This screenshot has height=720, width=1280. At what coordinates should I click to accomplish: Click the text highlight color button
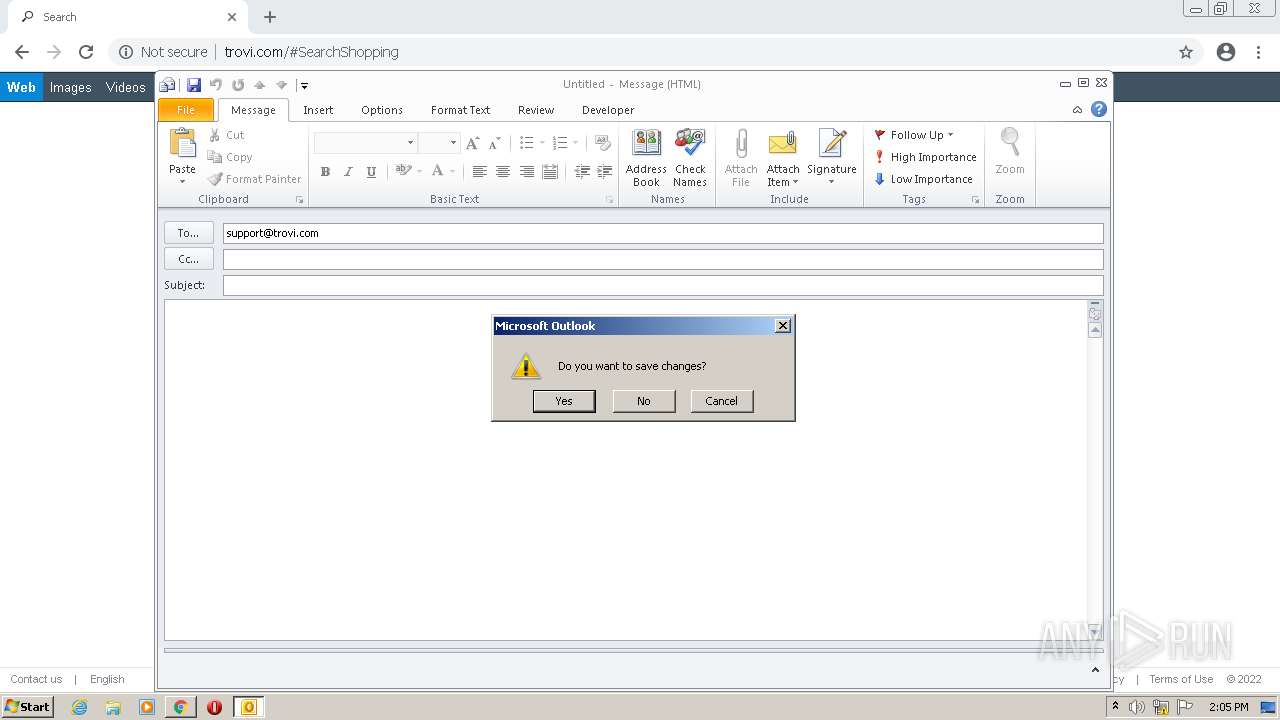click(403, 171)
